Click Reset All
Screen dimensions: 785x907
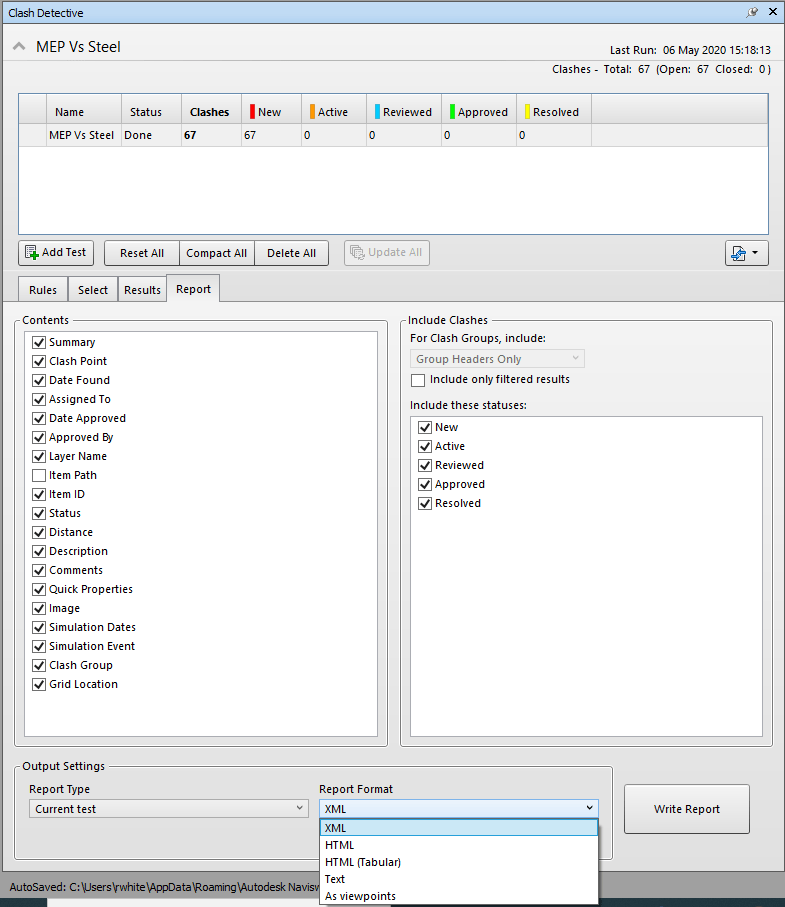click(142, 253)
